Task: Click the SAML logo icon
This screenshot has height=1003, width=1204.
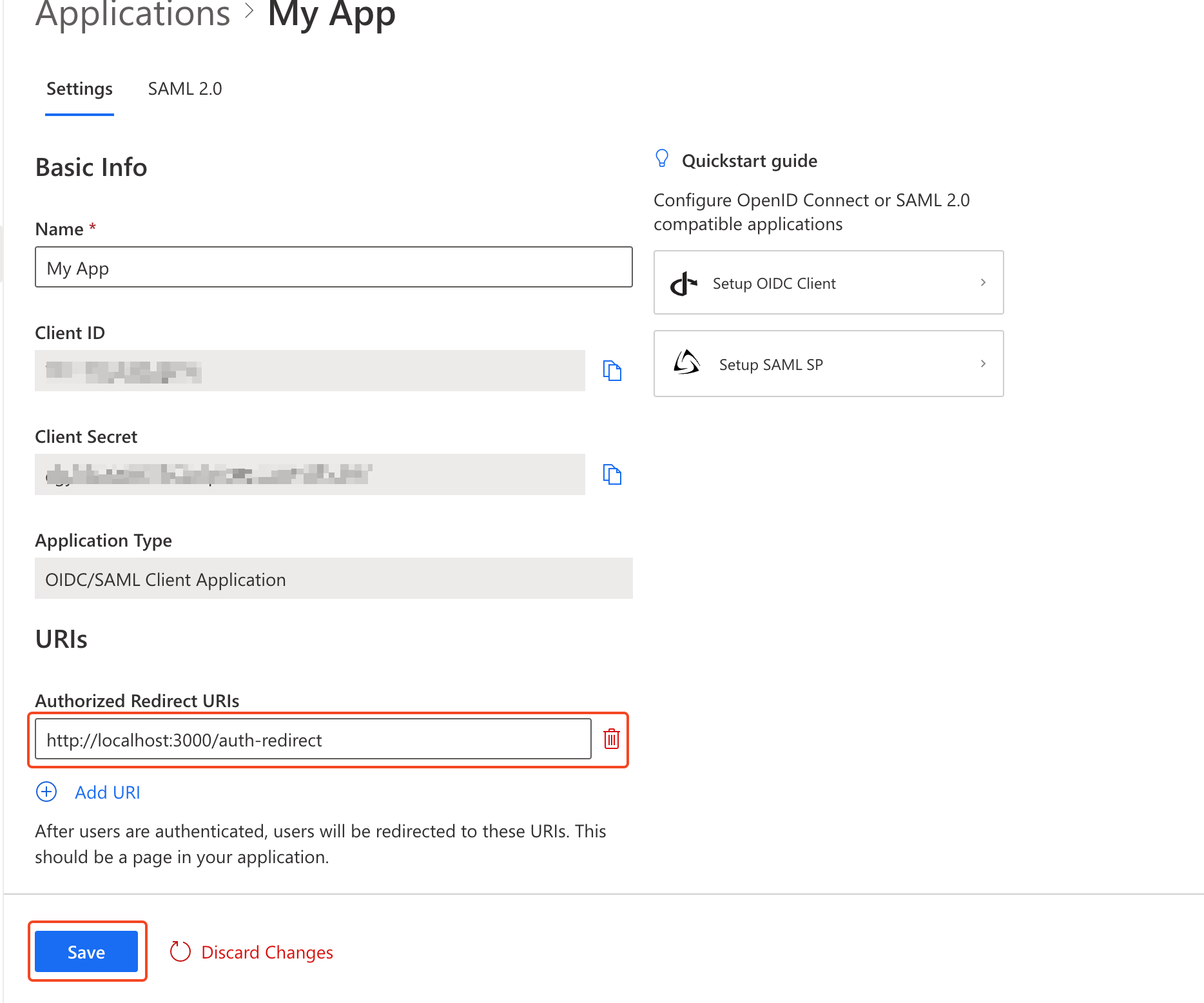Action: 686,363
